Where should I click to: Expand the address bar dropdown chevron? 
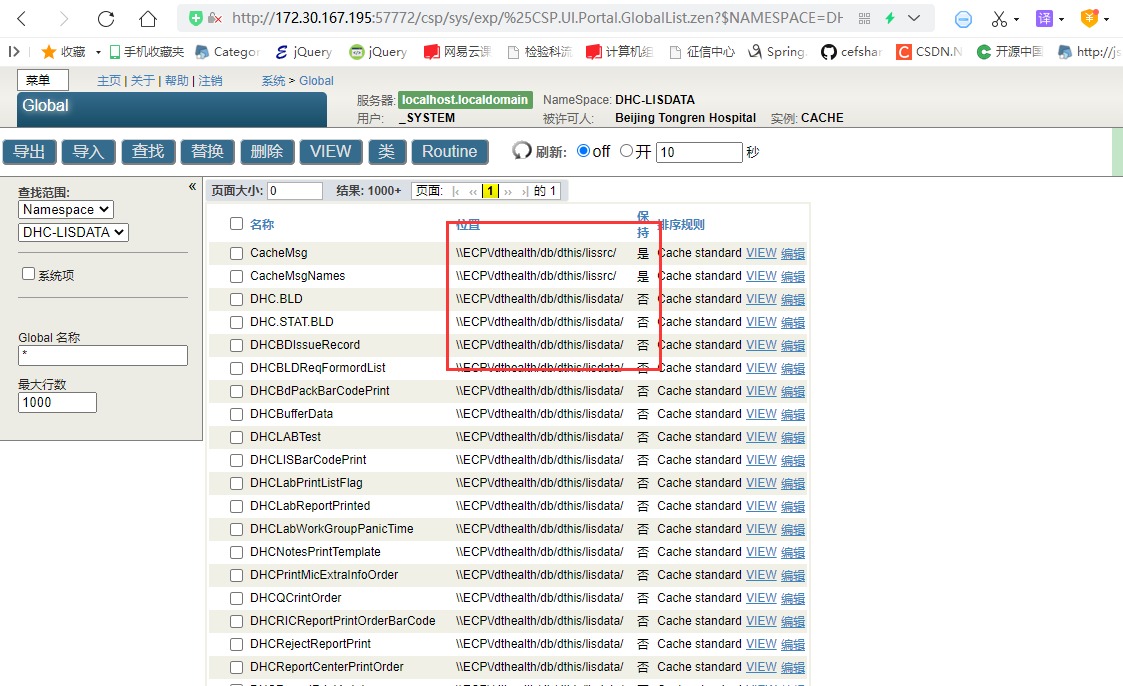click(914, 19)
